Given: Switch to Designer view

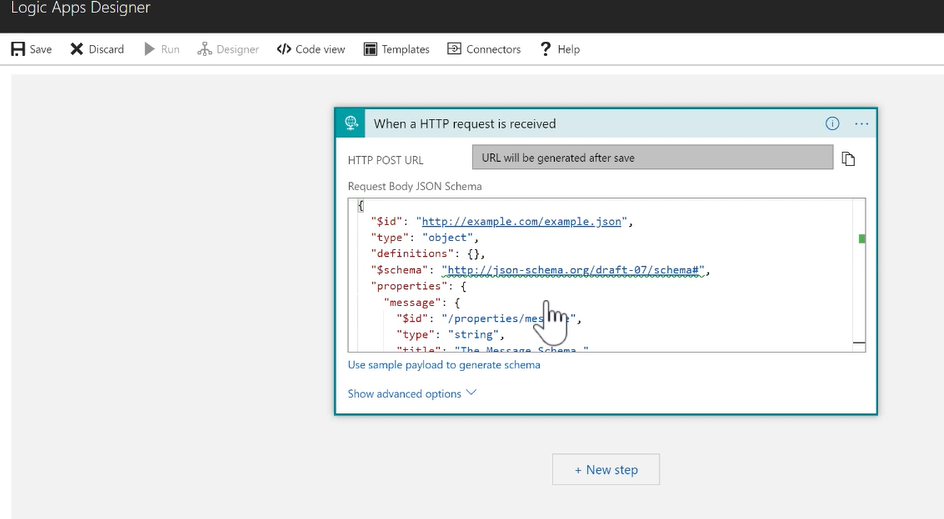Looking at the screenshot, I should (x=228, y=49).
